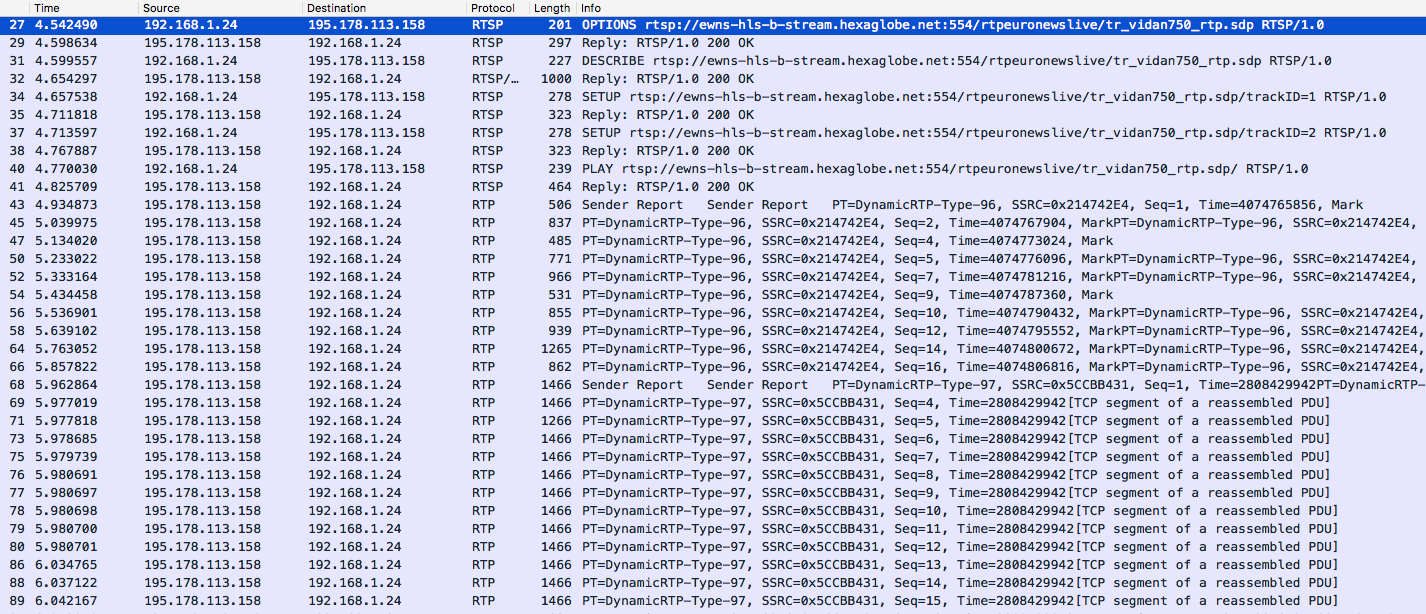The height and width of the screenshot is (614, 1426).
Task: Select RTP packet 80 at time 5.980701
Action: click(713, 547)
